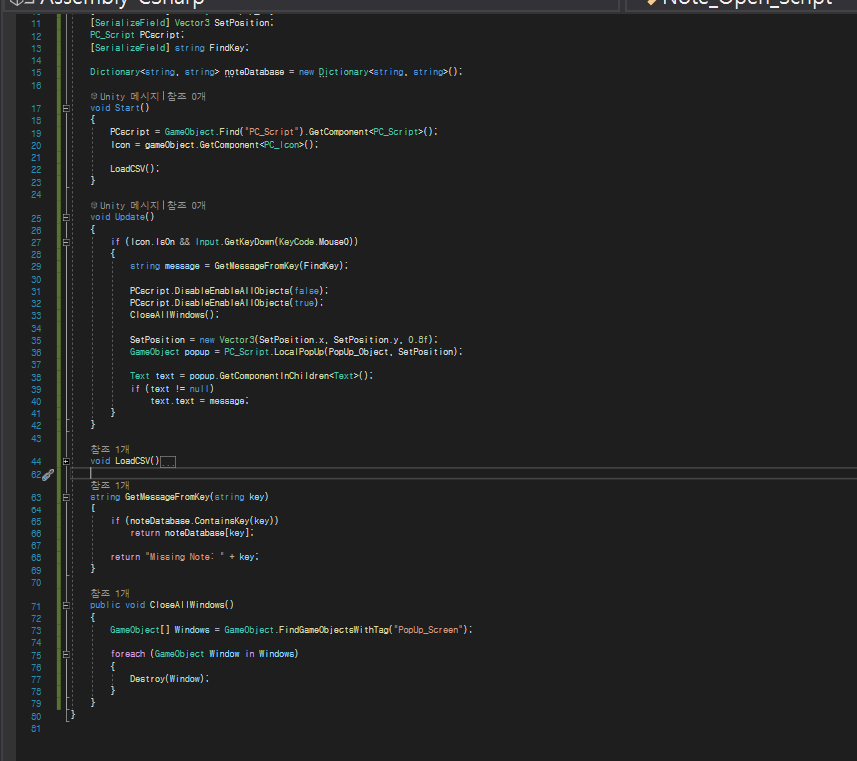
Task: Click 'LocalPopUp' method on line 36
Action: pos(299,352)
